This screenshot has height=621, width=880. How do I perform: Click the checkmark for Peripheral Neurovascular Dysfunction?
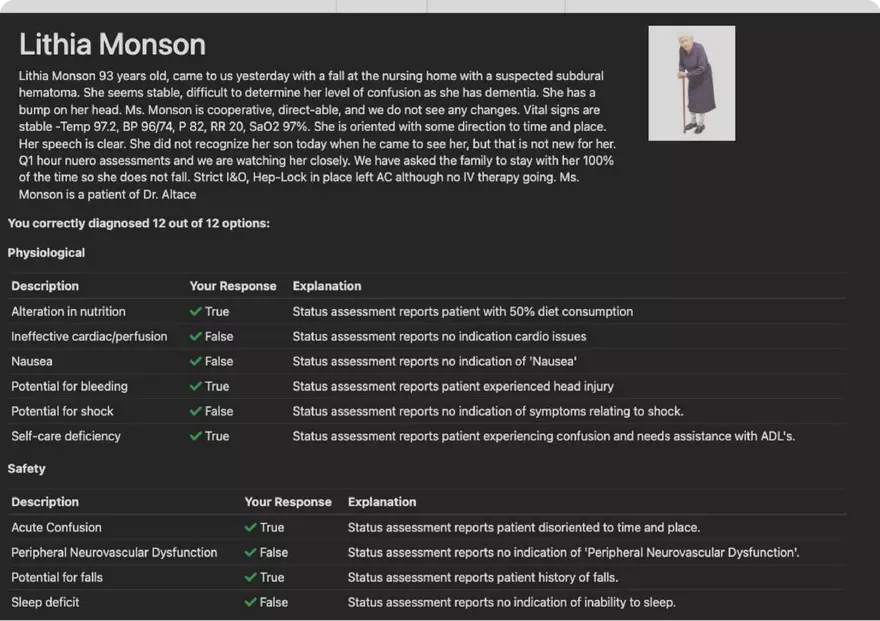[x=251, y=553]
